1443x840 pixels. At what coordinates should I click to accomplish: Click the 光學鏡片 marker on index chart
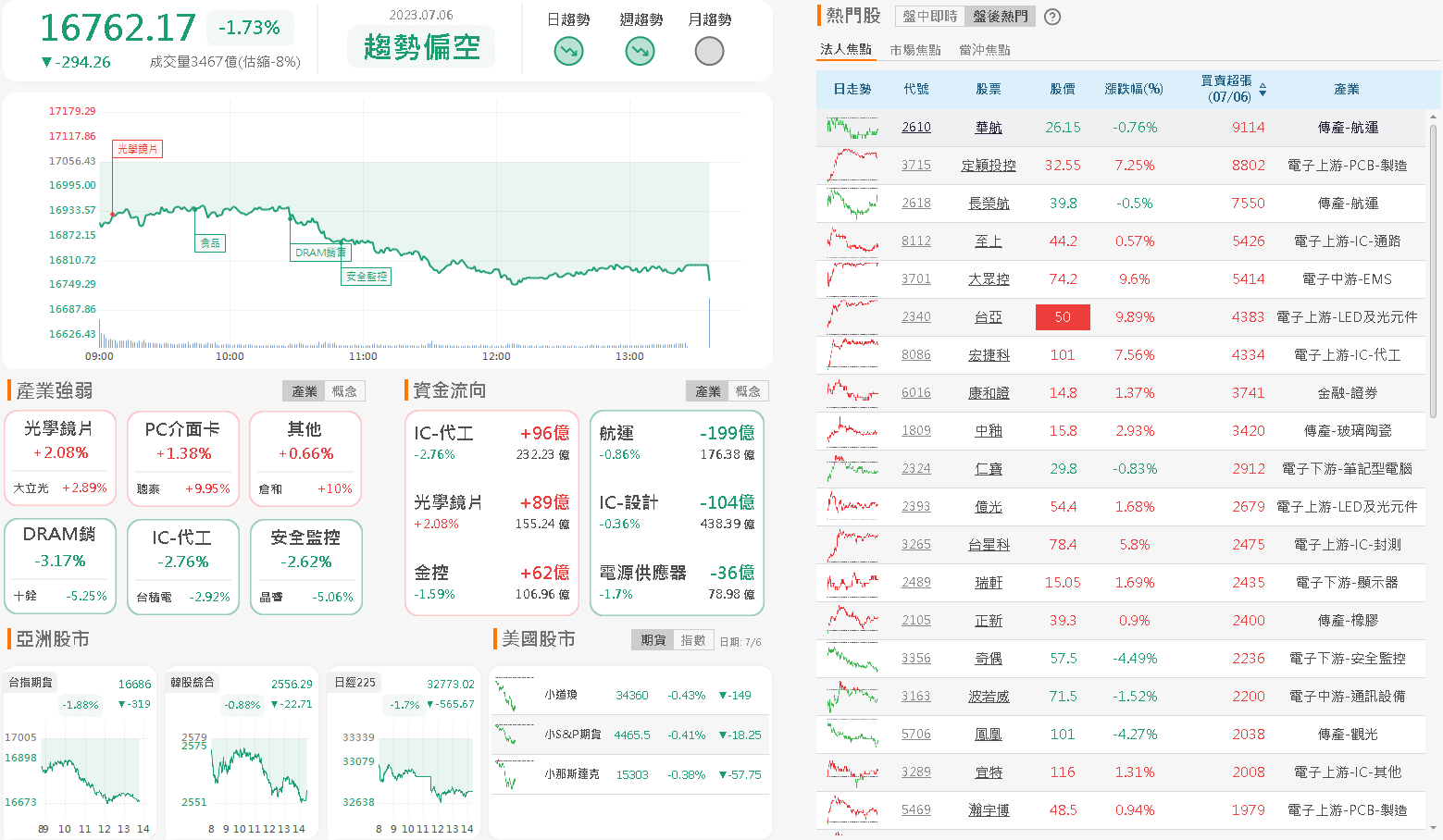pyautogui.click(x=137, y=149)
